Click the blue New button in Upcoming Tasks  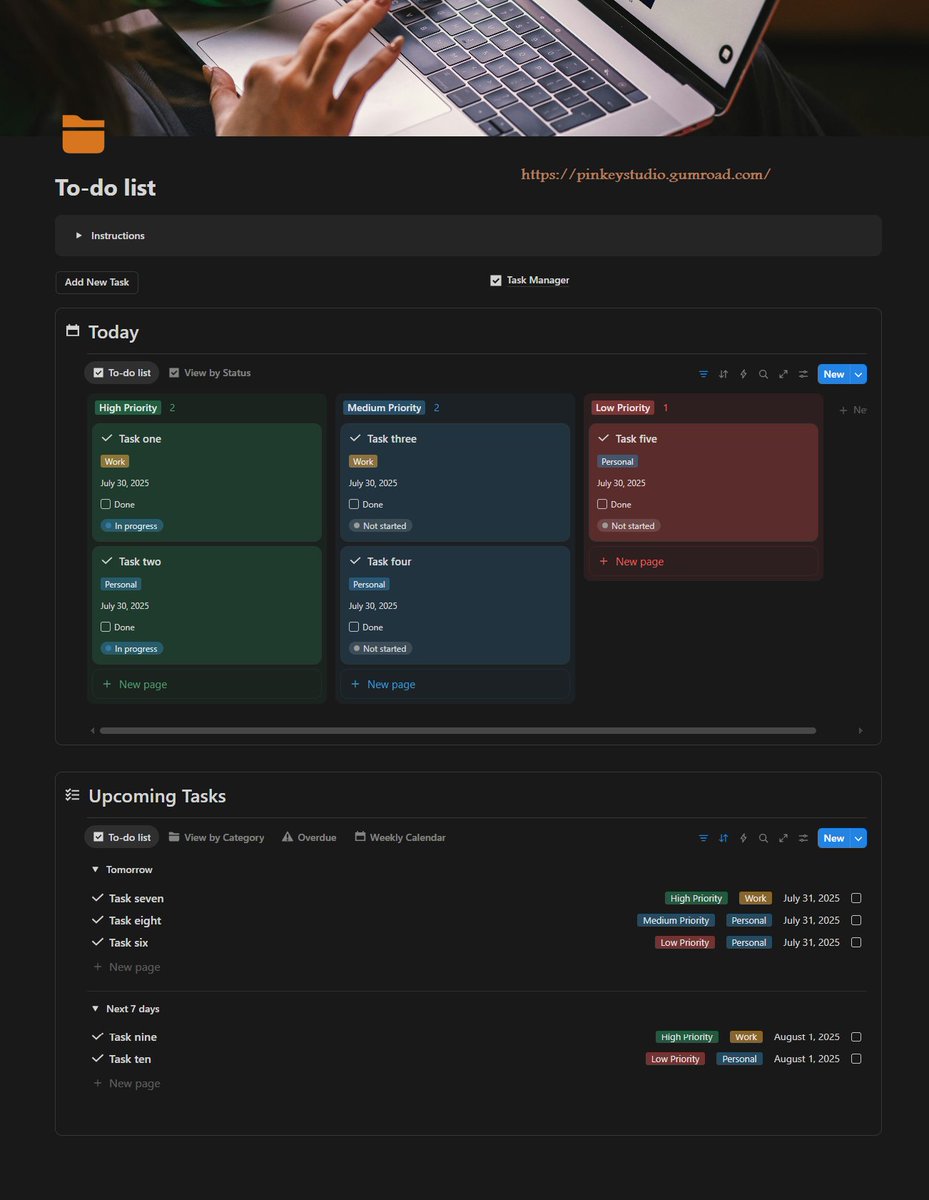pyautogui.click(x=834, y=838)
